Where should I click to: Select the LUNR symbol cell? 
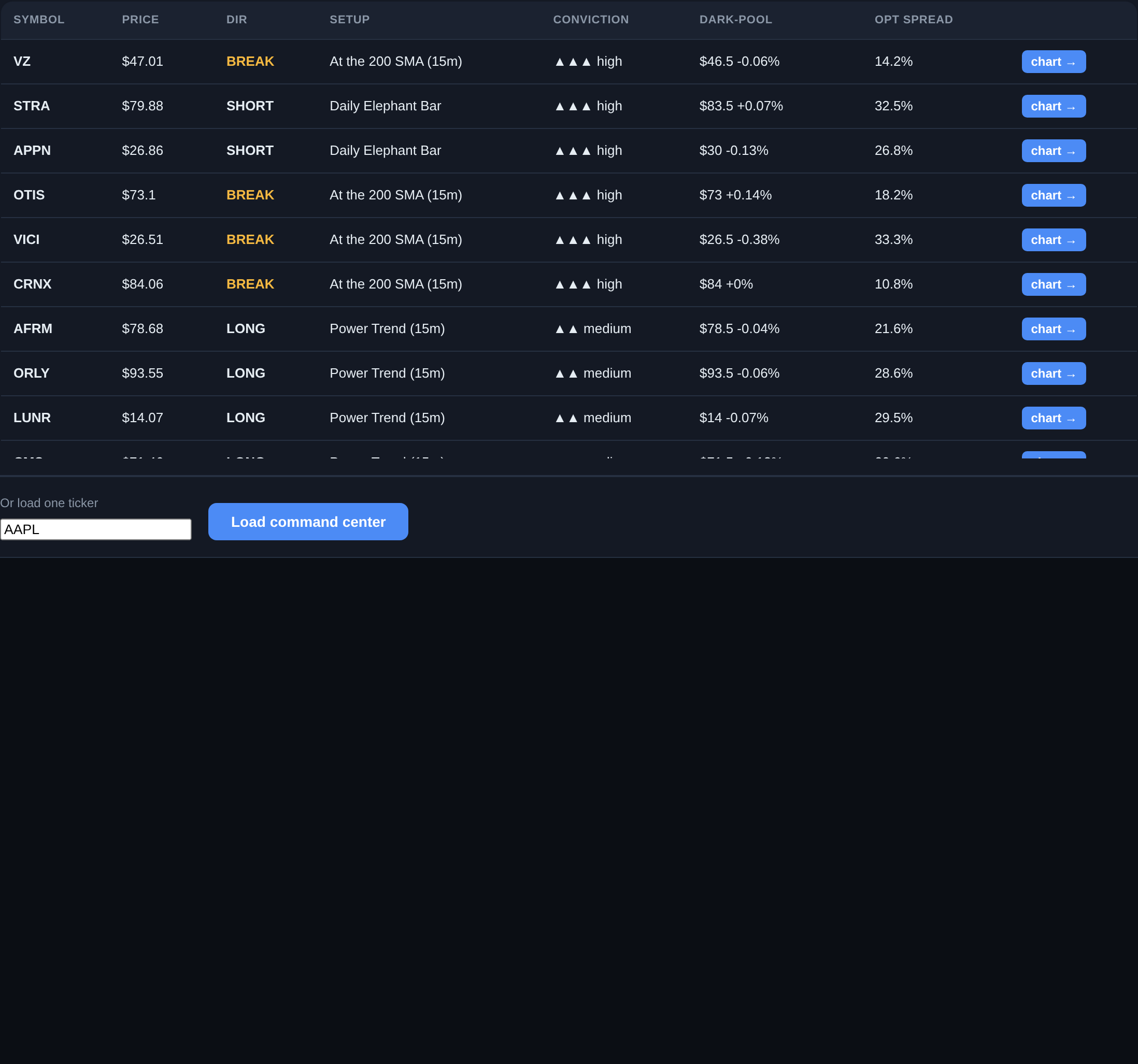click(32, 418)
